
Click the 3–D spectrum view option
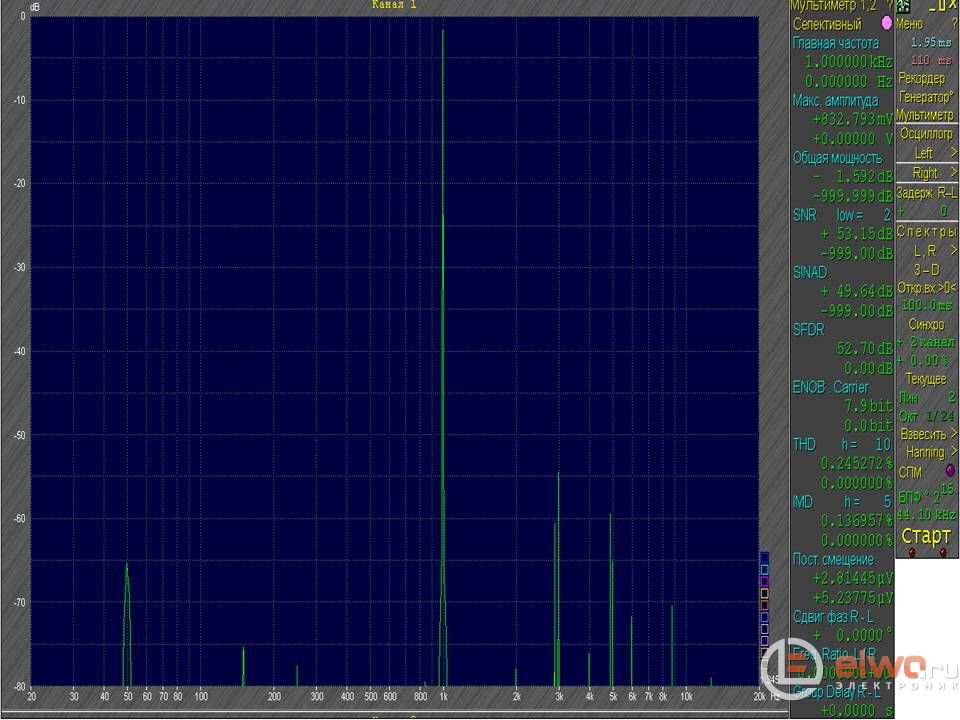[926, 269]
